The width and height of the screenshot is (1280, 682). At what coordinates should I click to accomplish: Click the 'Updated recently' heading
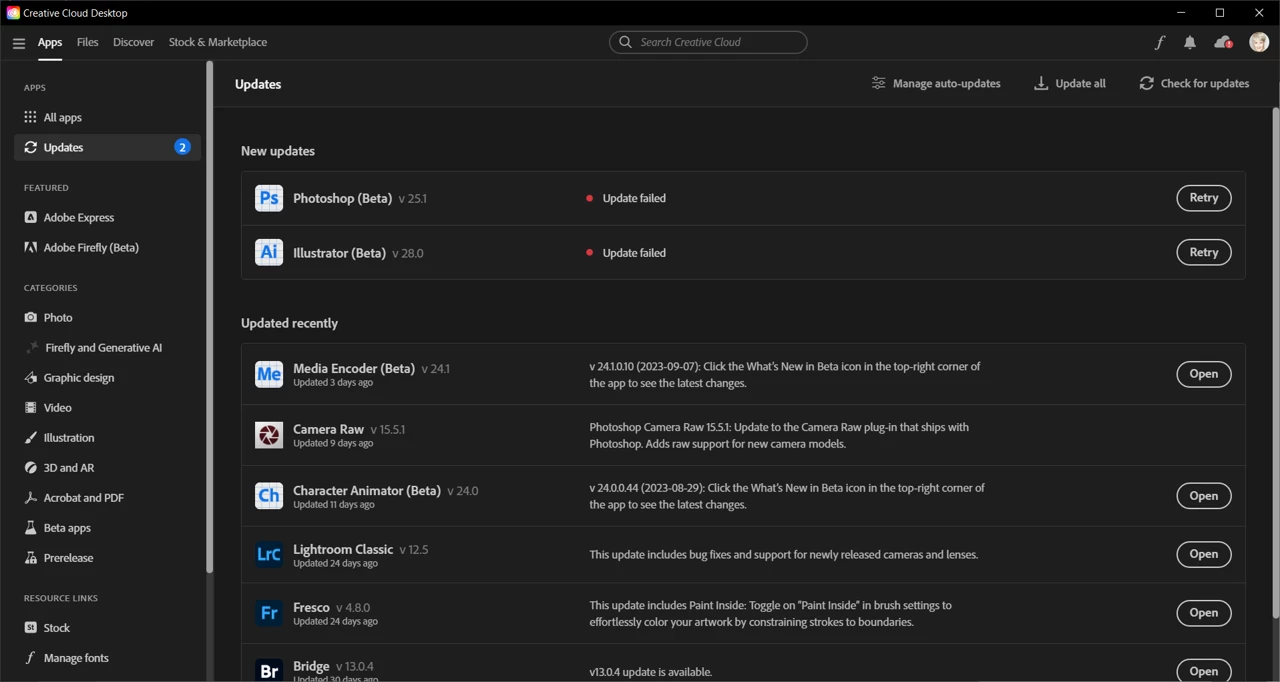289,323
